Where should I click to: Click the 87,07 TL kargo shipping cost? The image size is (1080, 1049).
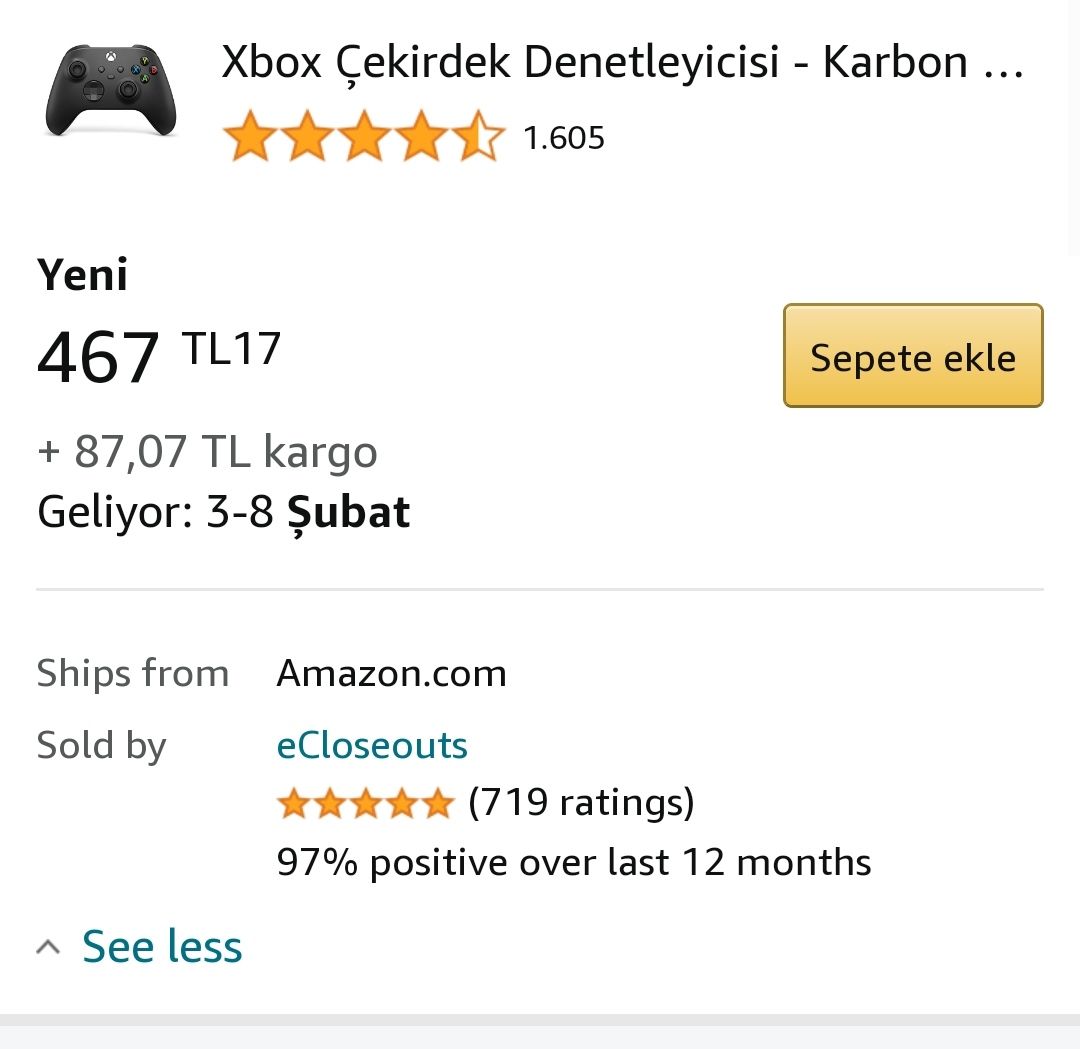click(207, 452)
